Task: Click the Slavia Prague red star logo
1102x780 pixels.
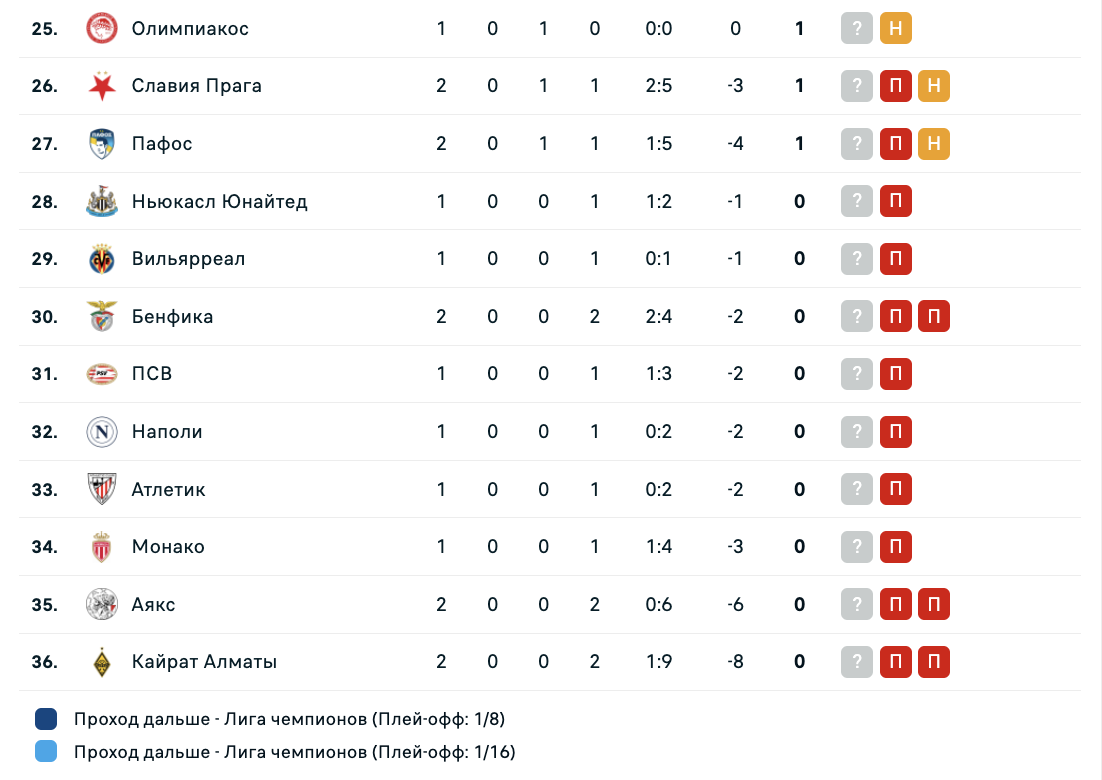Action: pyautogui.click(x=102, y=86)
